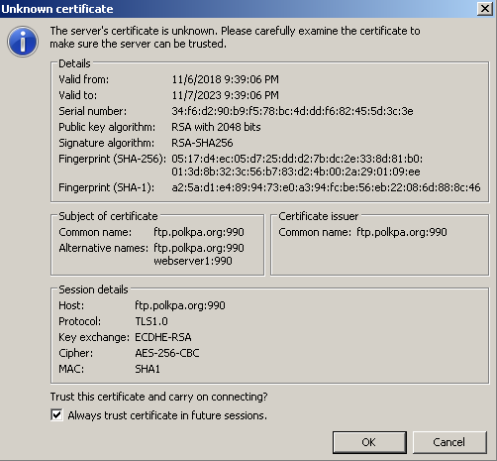Click the 'Cipher:' label
The height and width of the screenshot is (461, 497).
(76, 353)
